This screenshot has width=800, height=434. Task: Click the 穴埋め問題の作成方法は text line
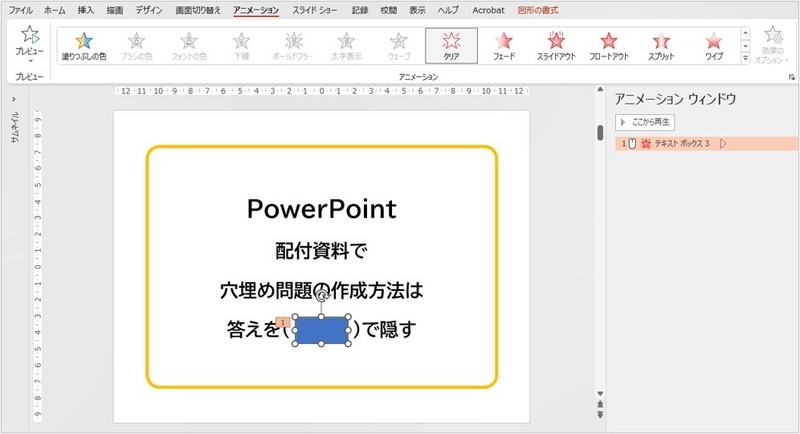321,290
